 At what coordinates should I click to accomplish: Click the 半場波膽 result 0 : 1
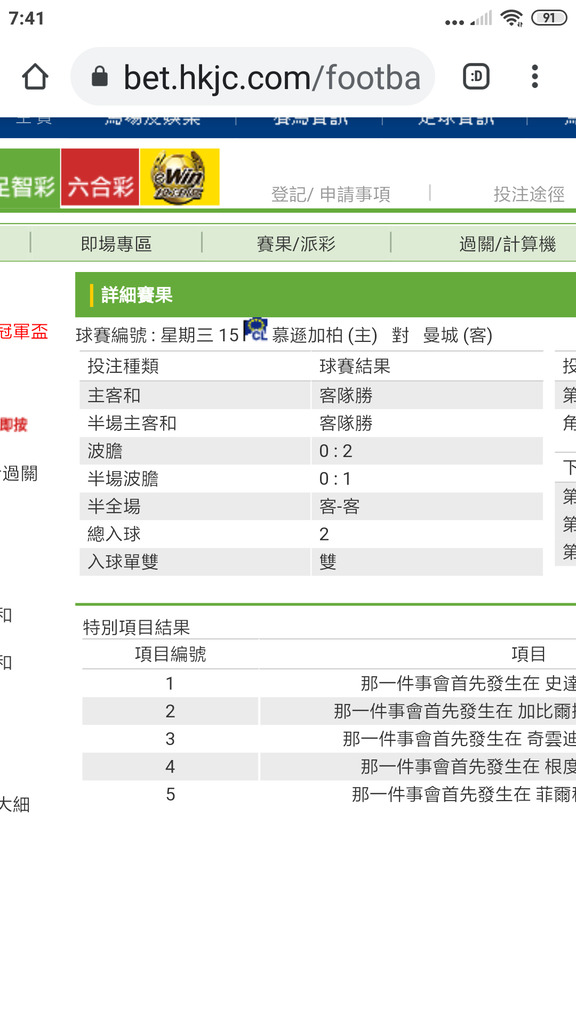pyautogui.click(x=335, y=479)
